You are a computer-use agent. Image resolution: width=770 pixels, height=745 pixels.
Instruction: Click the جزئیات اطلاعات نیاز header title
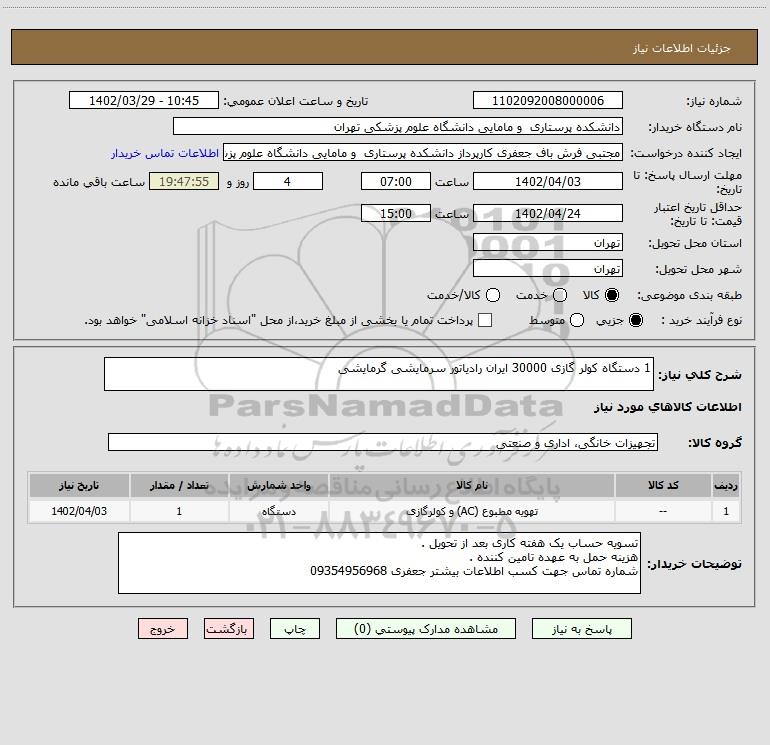pos(682,48)
